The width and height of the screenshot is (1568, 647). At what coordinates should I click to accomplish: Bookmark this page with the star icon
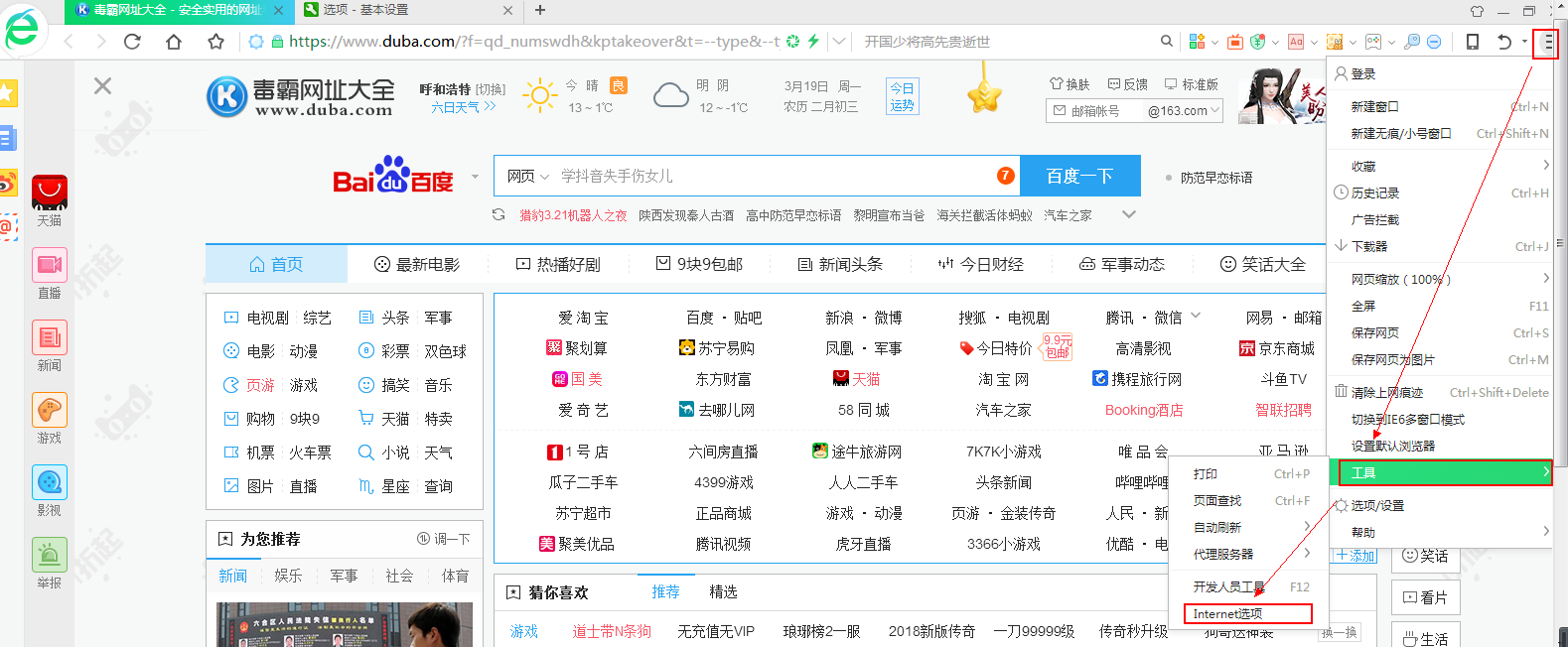coord(215,42)
